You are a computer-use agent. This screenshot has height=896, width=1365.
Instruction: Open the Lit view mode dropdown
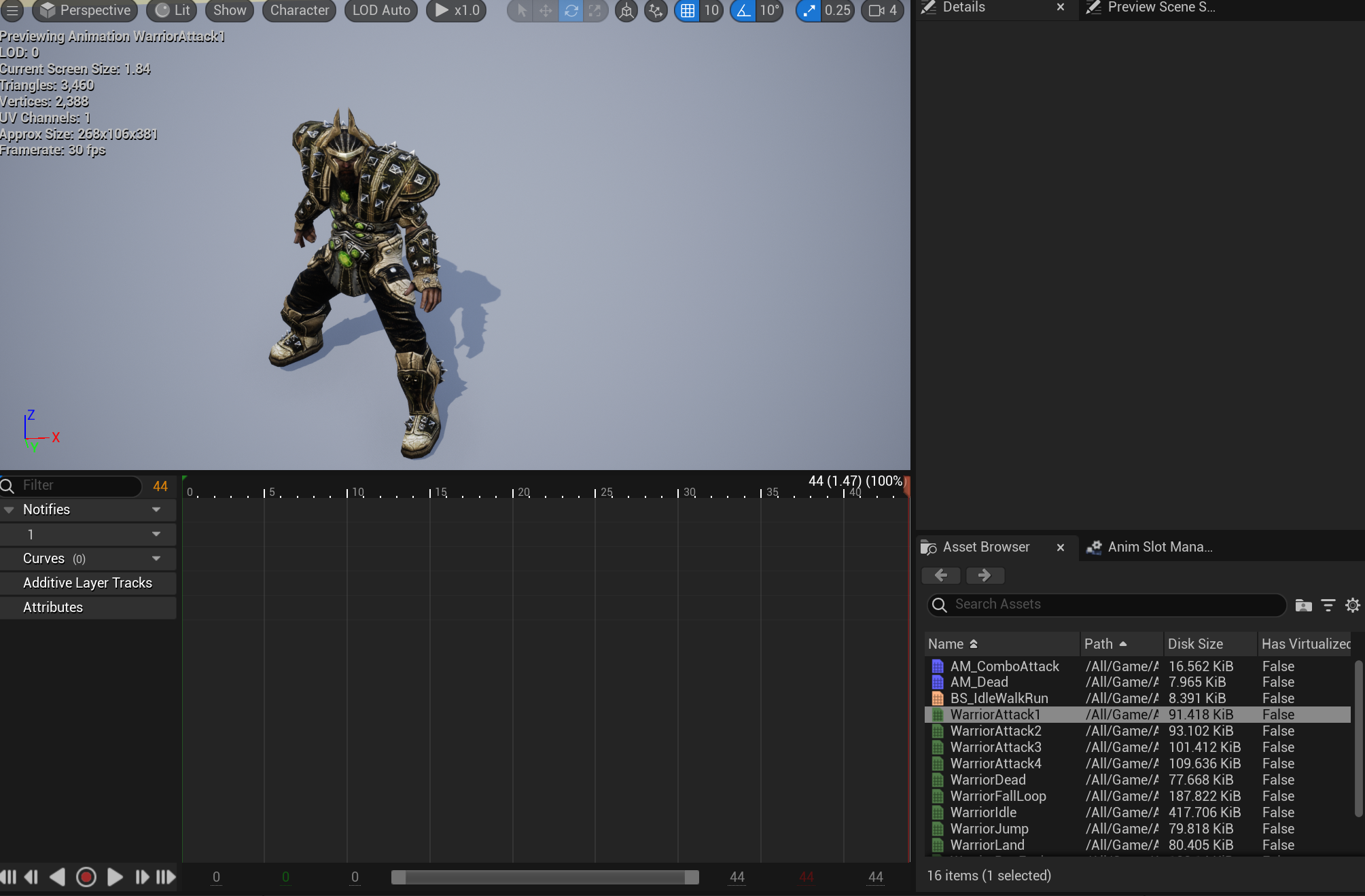[172, 10]
